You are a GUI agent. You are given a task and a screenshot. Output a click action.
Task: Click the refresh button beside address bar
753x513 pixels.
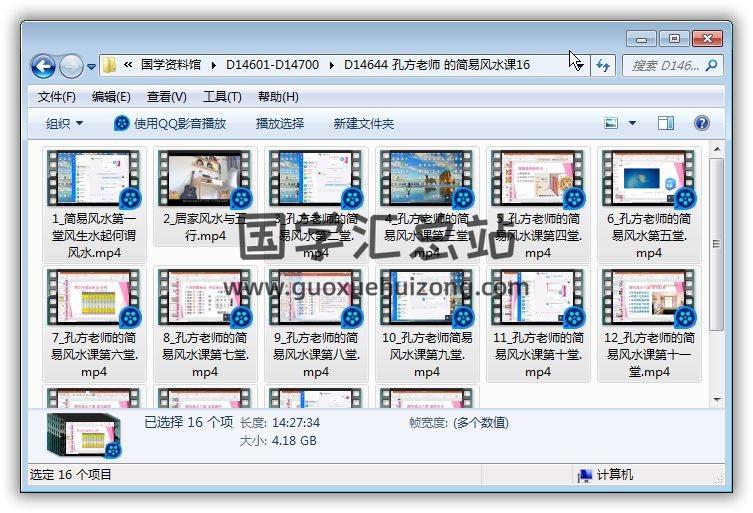pyautogui.click(x=603, y=65)
